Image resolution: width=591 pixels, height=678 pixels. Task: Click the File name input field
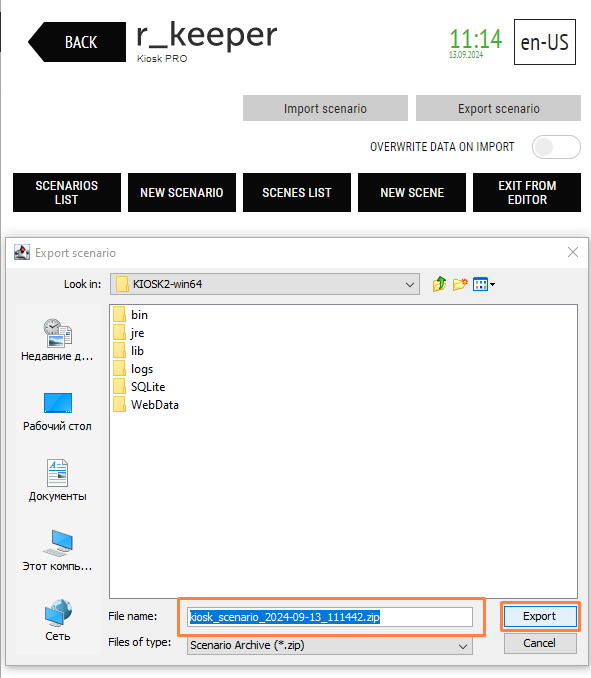pos(330,617)
